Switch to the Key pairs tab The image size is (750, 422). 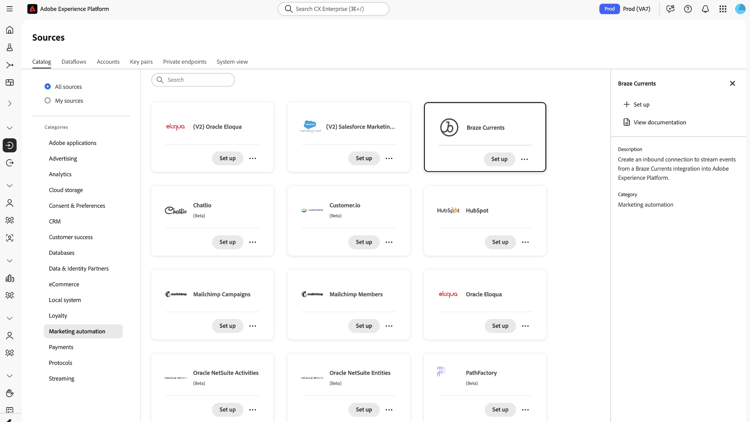[x=141, y=62]
